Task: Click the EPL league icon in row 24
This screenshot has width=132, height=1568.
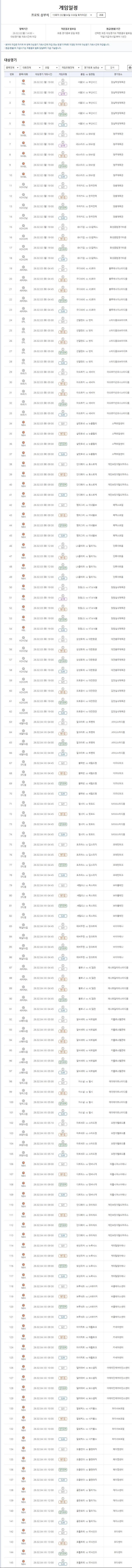Action: [x=23, y=320]
